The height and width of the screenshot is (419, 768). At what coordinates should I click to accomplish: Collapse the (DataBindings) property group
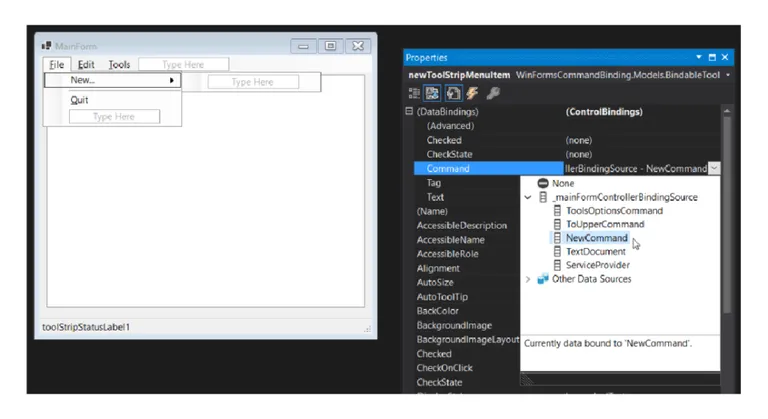409,111
